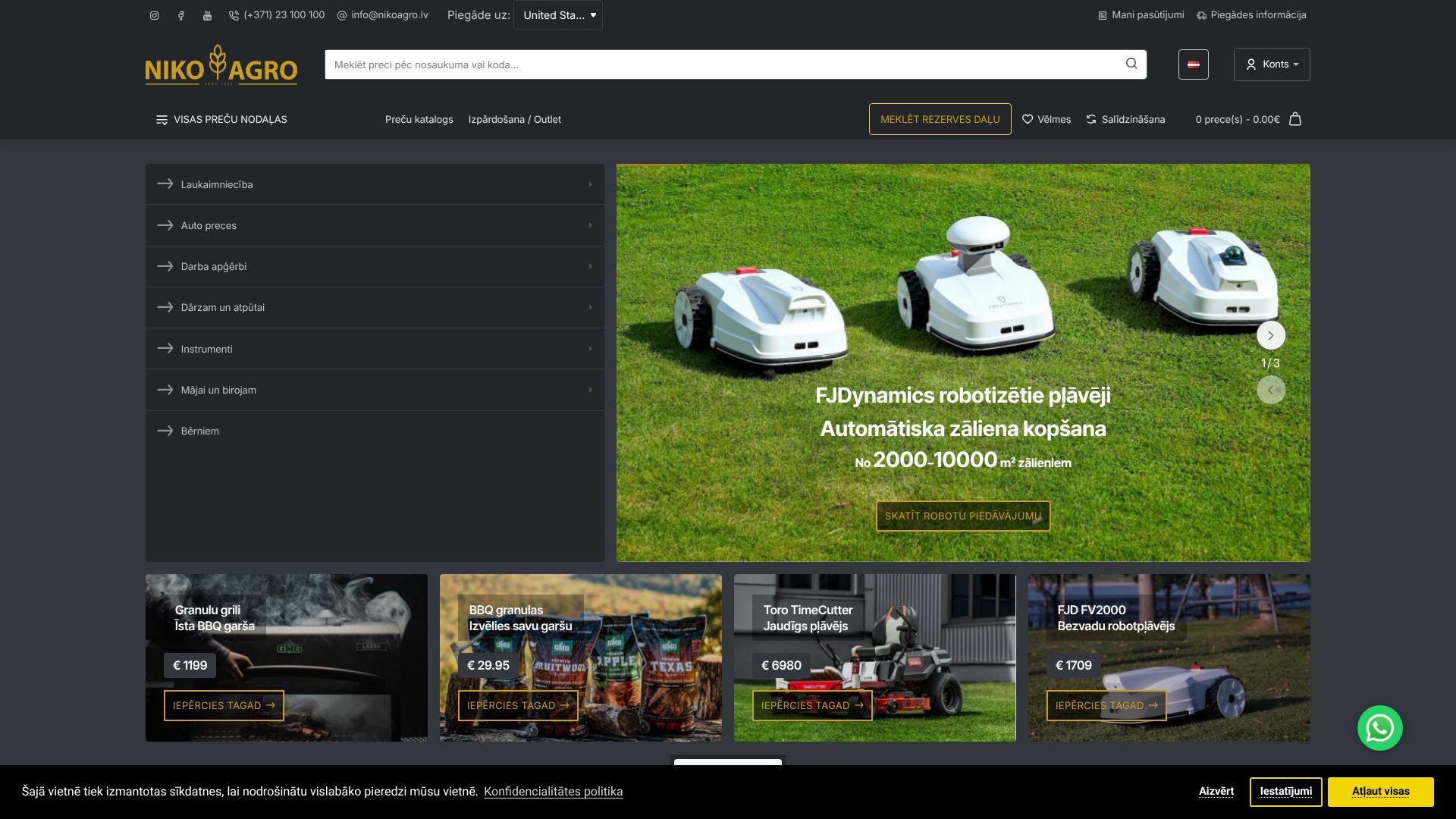Click Skatīt robotu piedāvājumu button
Viewport: 1456px width, 819px height.
tap(963, 516)
